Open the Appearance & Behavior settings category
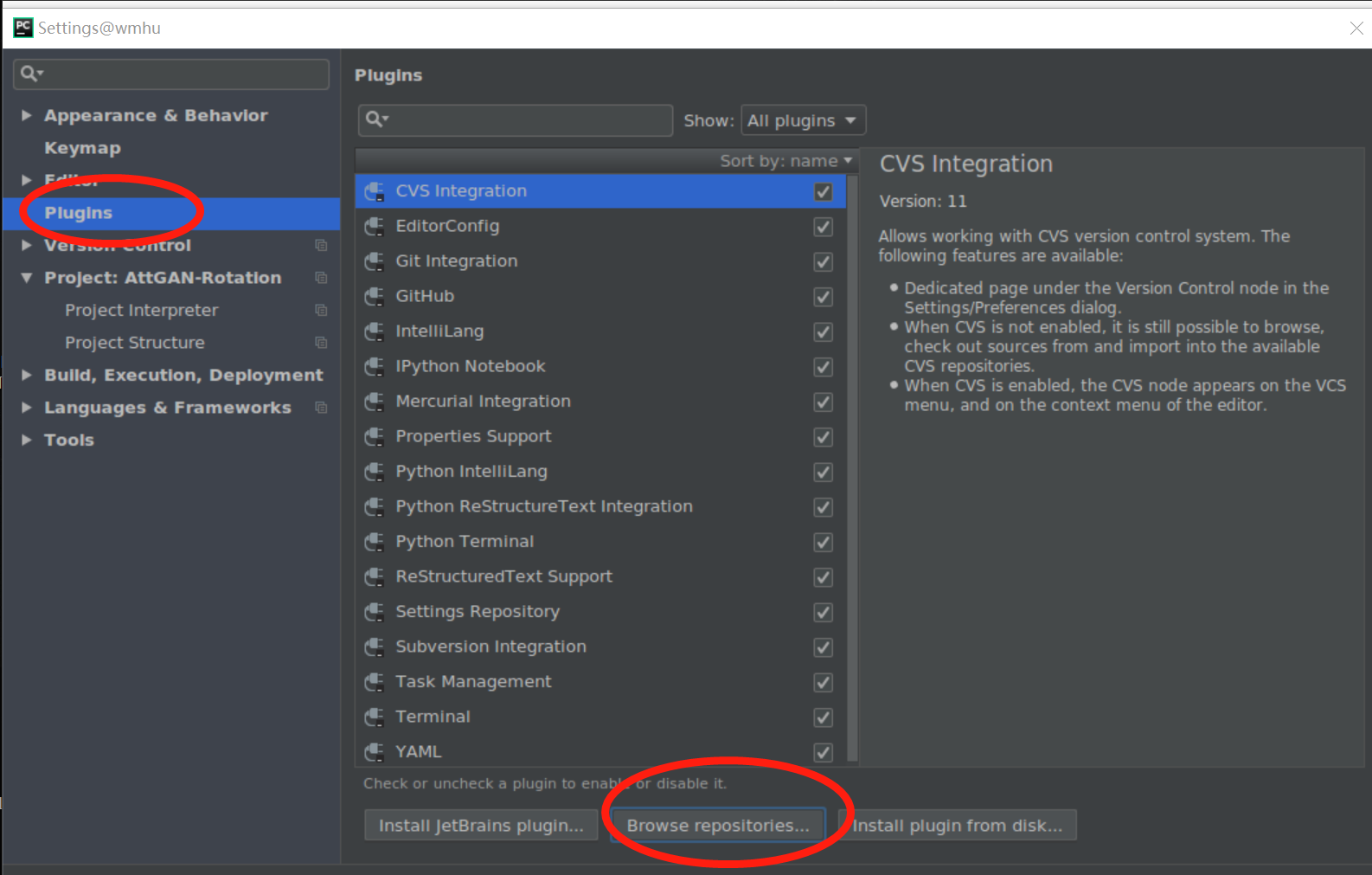This screenshot has height=875, width=1372. click(157, 116)
